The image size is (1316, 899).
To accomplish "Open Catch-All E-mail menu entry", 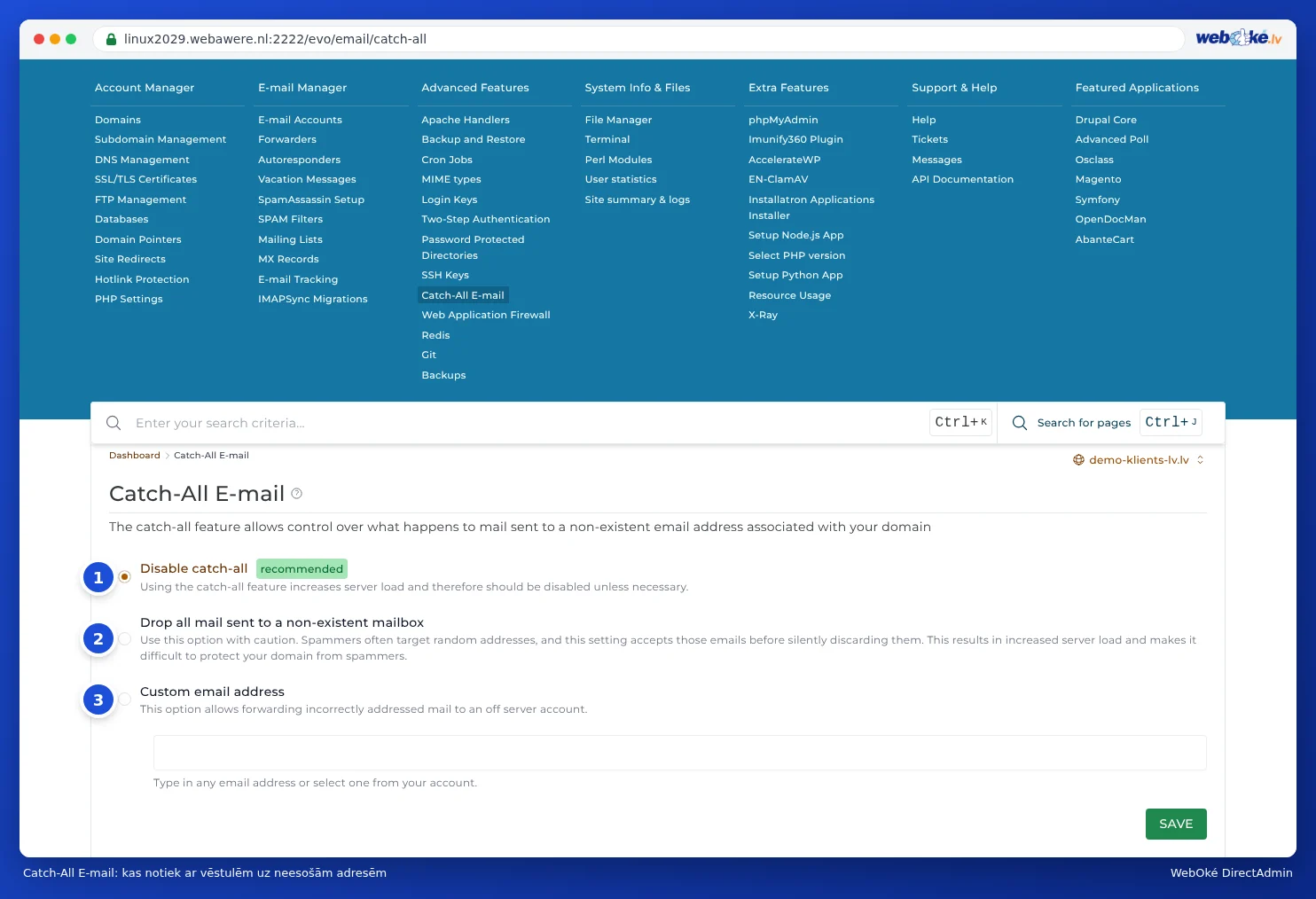I will tap(463, 295).
